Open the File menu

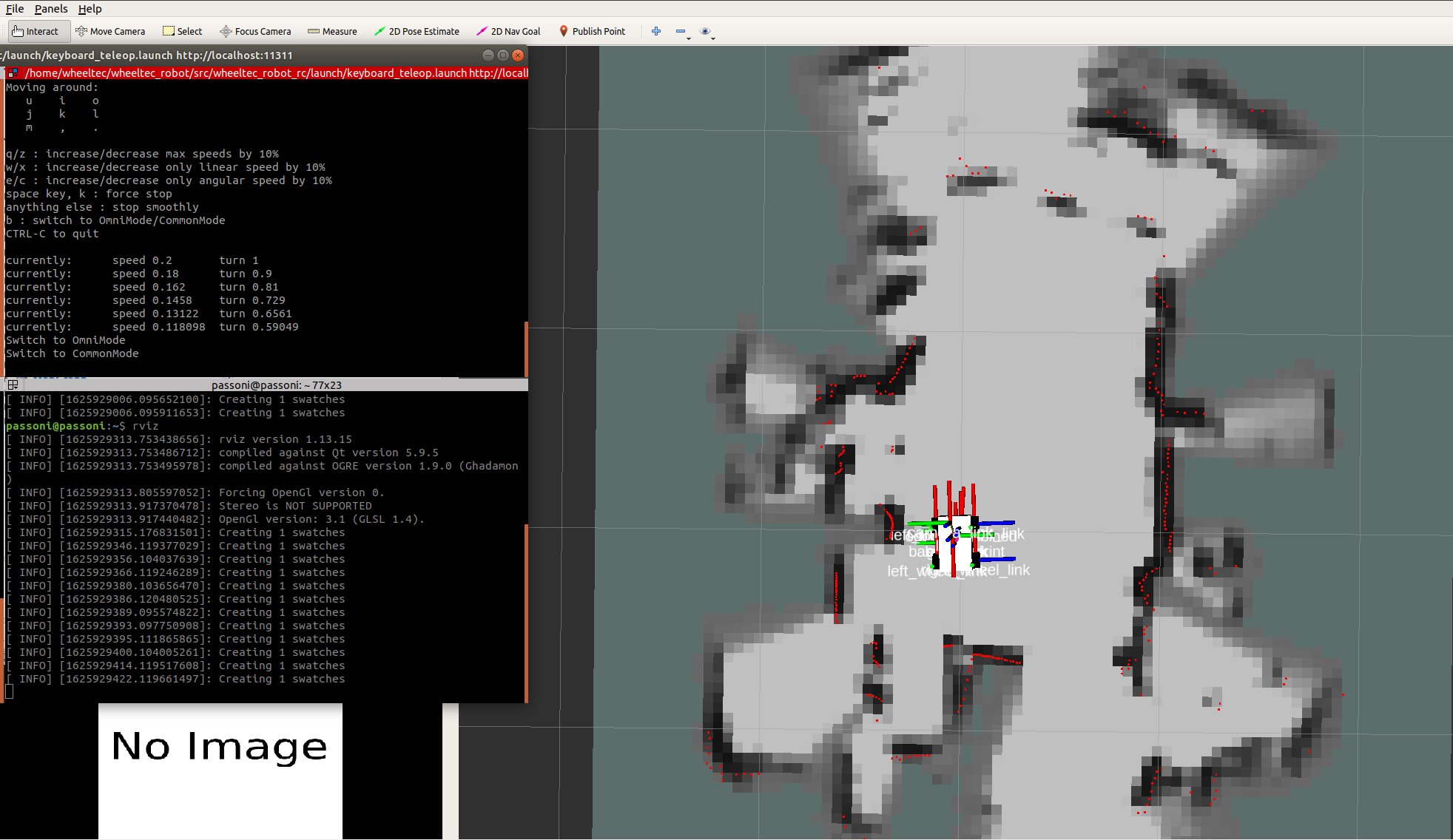click(x=15, y=9)
